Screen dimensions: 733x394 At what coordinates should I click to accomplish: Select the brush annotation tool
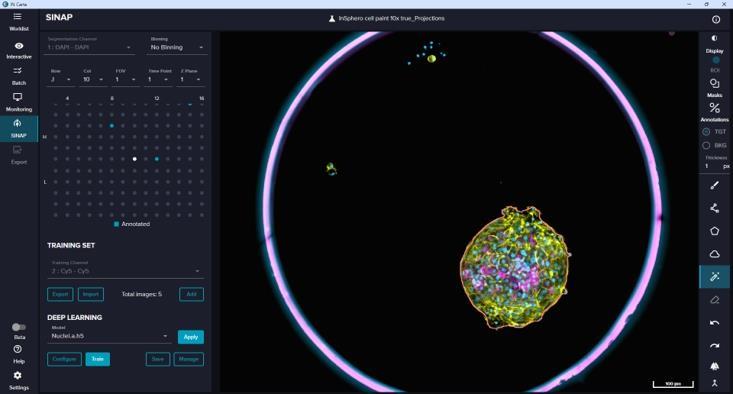[x=714, y=186]
